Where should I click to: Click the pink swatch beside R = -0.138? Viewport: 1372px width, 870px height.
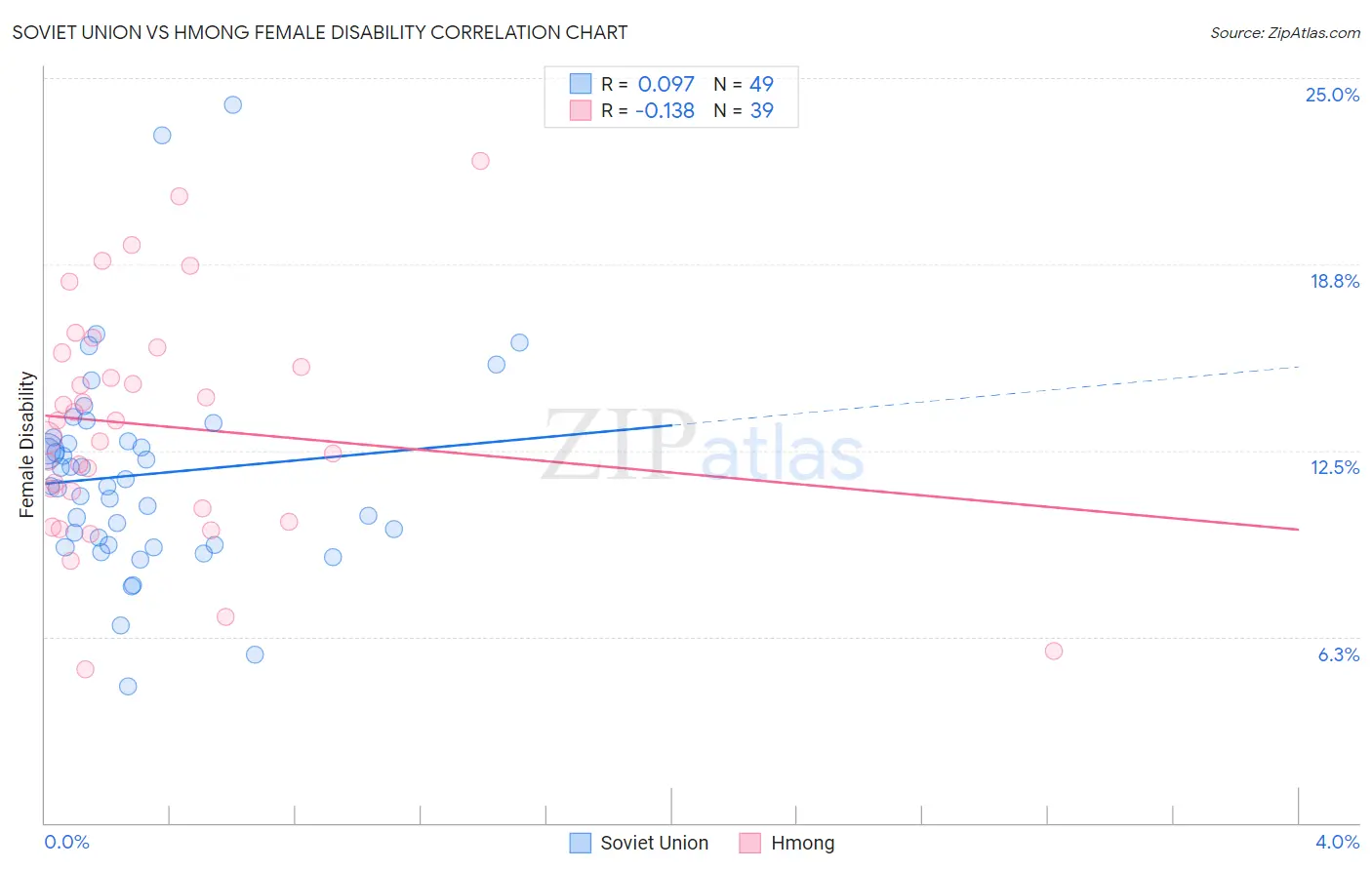581,110
